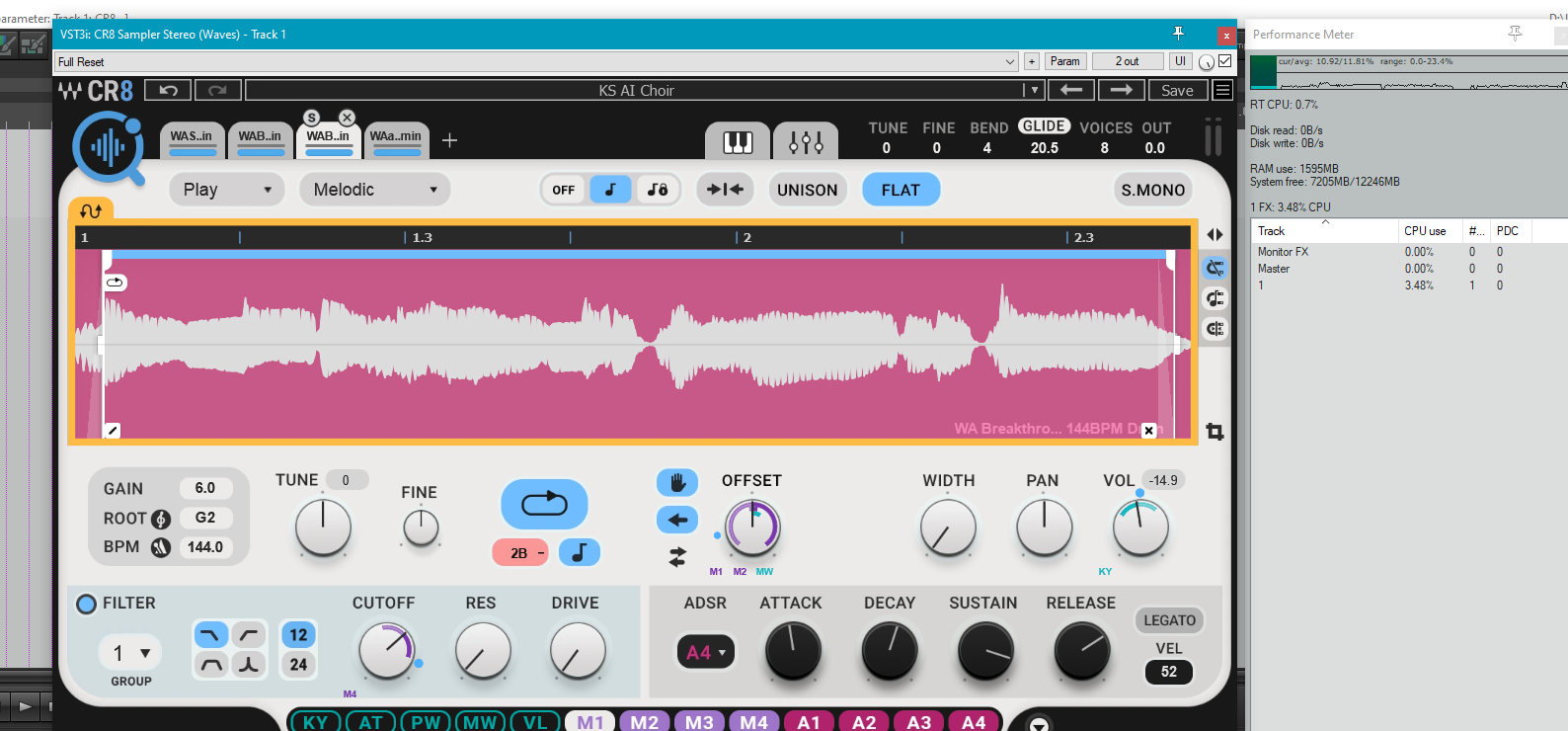Click the UI button
Screen dimensions: 1568x731
point(1180,61)
